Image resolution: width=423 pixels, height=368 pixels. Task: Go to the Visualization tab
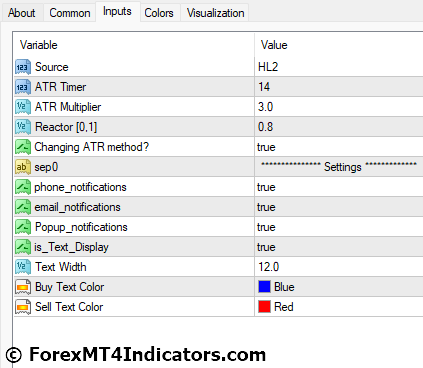[x=215, y=13]
